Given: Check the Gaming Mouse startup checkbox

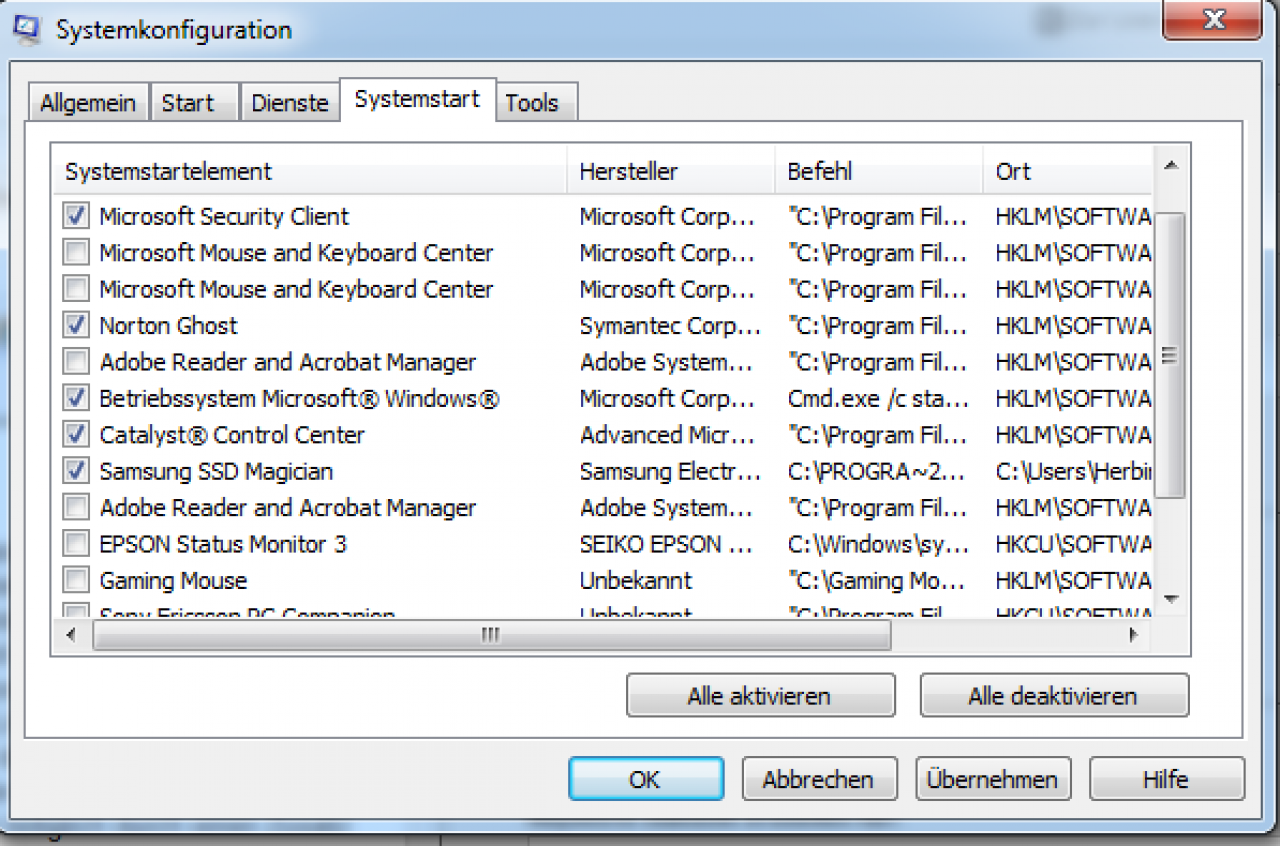Looking at the screenshot, I should pos(75,580).
